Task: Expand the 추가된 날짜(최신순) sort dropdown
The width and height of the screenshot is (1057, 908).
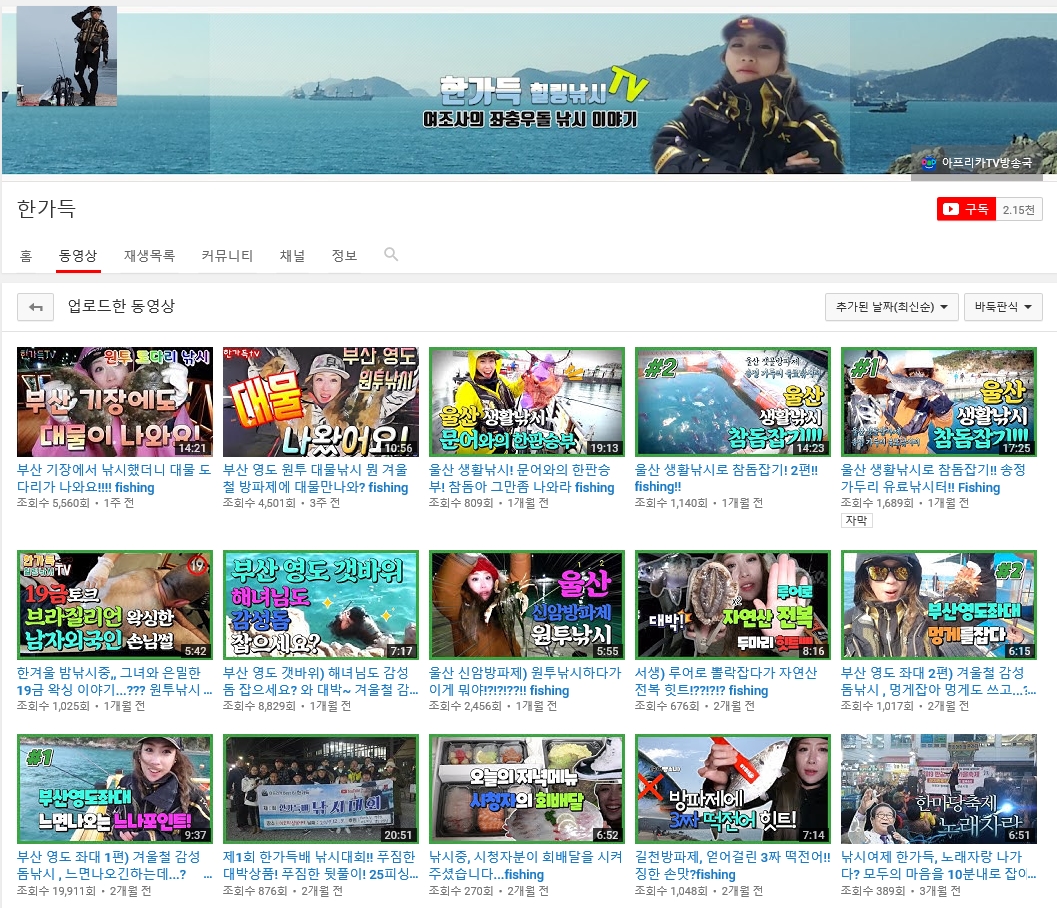Action: coord(892,307)
